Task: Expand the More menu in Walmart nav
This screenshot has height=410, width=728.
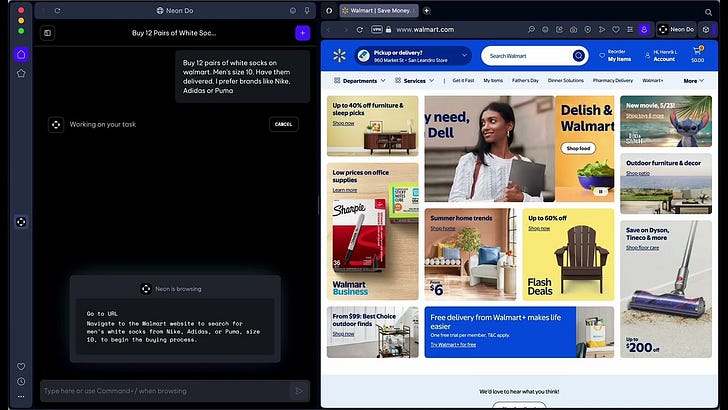Action: [694, 81]
